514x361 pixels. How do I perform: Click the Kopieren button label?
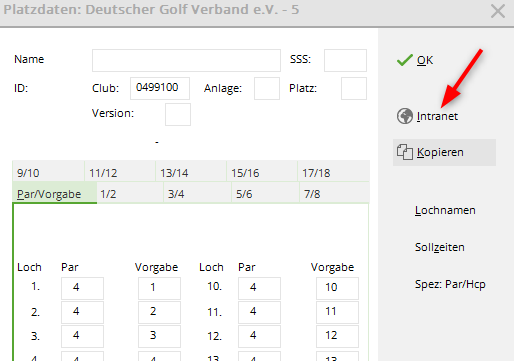click(x=440, y=152)
